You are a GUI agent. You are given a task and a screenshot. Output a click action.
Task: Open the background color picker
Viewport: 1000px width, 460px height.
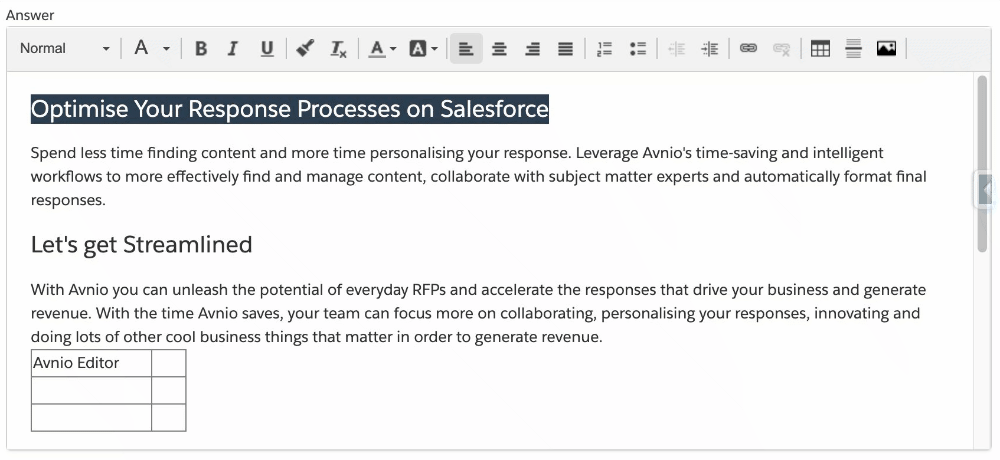click(x=423, y=48)
